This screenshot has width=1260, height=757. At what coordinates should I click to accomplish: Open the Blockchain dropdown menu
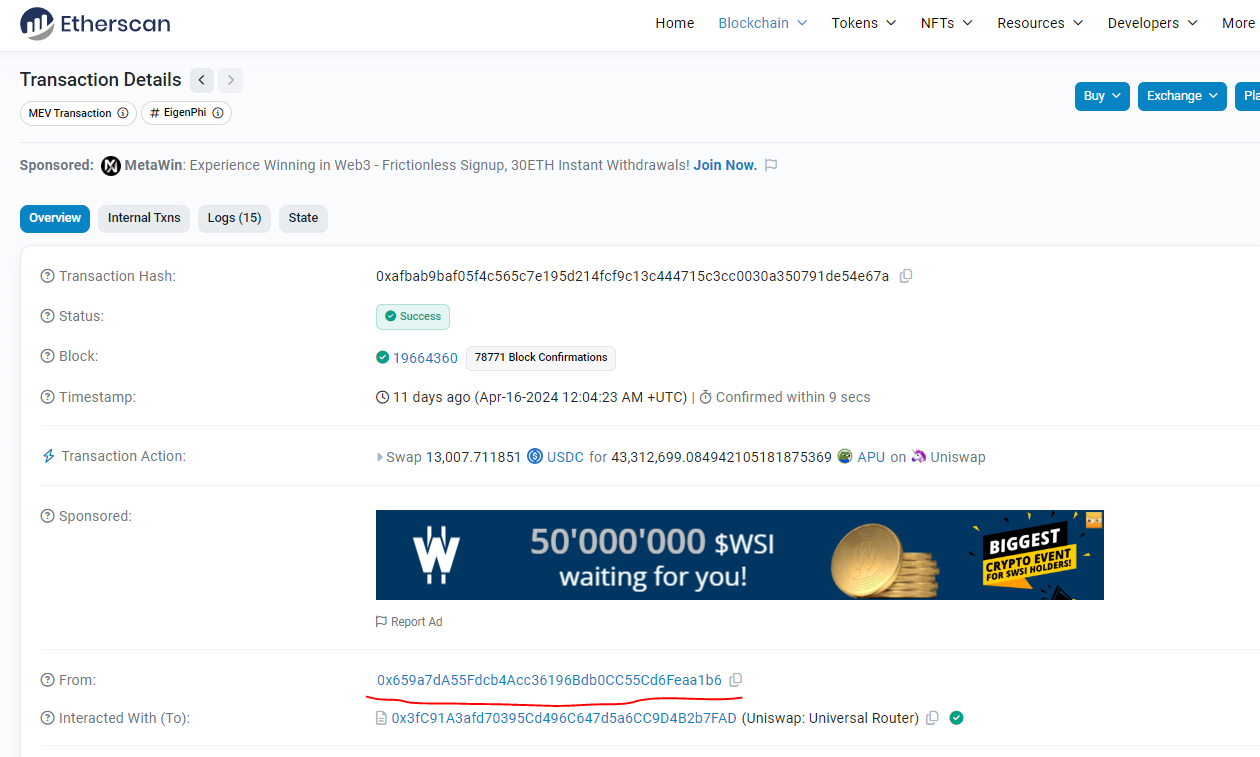point(762,23)
